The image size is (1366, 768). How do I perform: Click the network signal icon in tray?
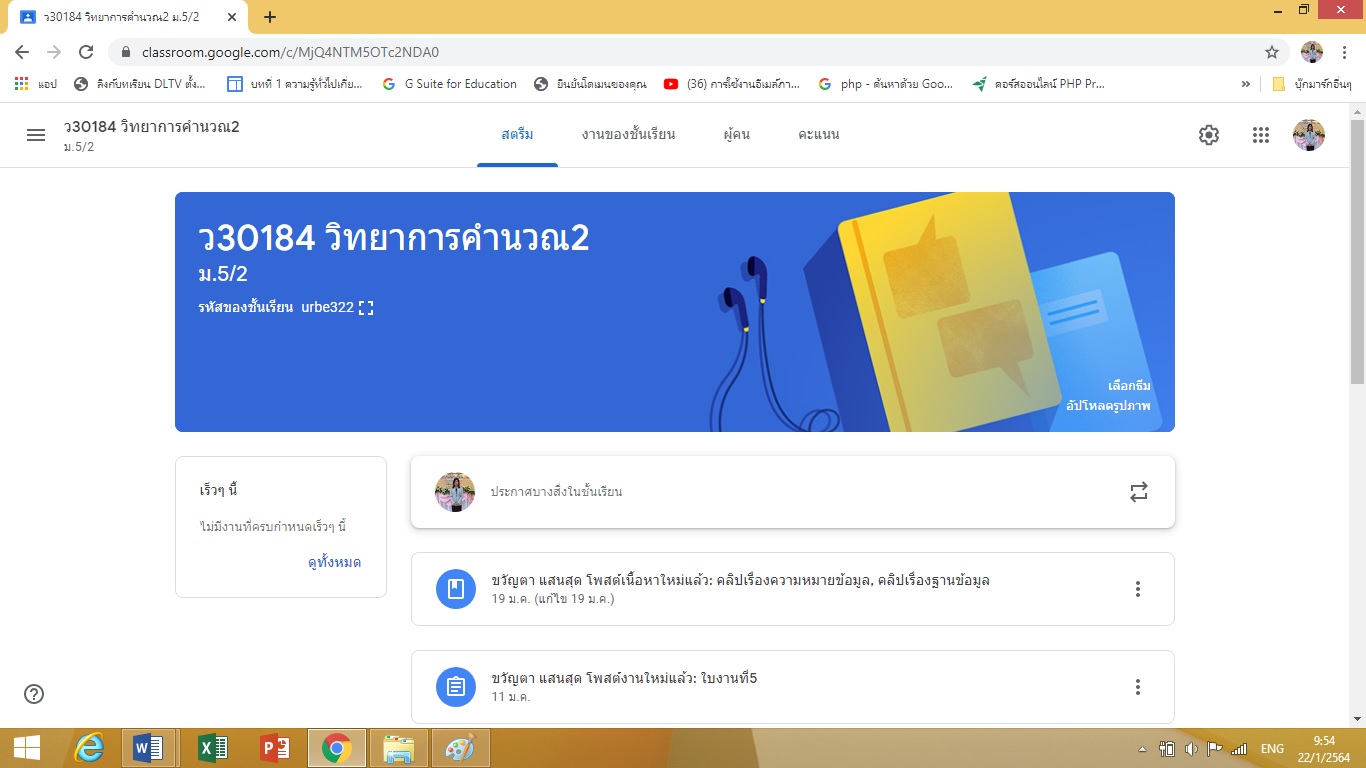[x=1239, y=748]
